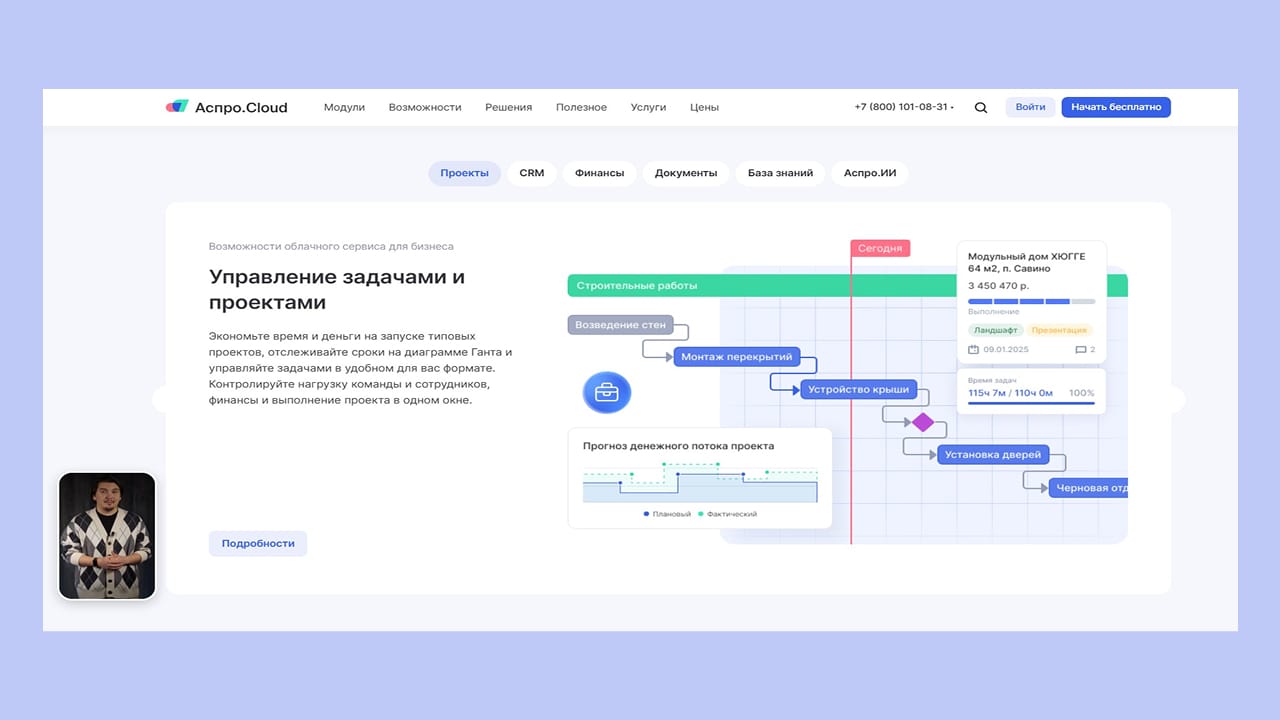Viewport: 1280px width, 720px height.
Task: Click the calendar icon beside 09.01.2025
Action: (x=973, y=350)
